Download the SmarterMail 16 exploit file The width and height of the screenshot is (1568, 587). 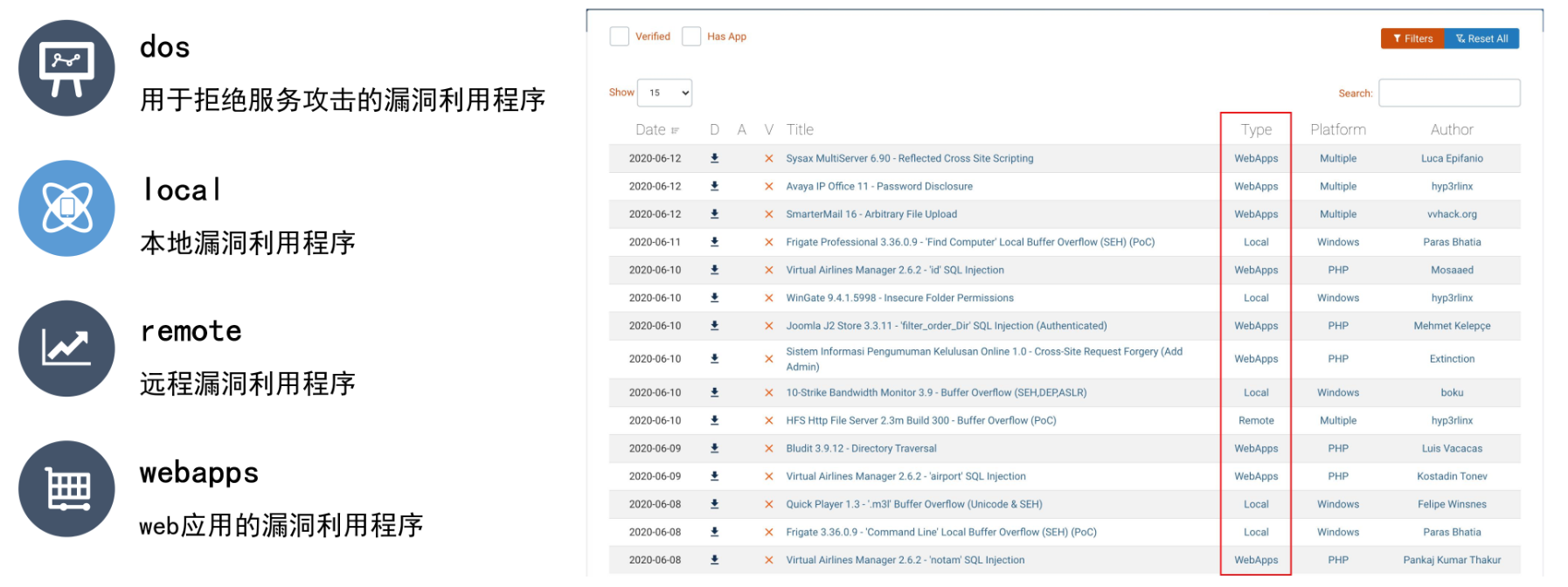pyautogui.click(x=714, y=214)
